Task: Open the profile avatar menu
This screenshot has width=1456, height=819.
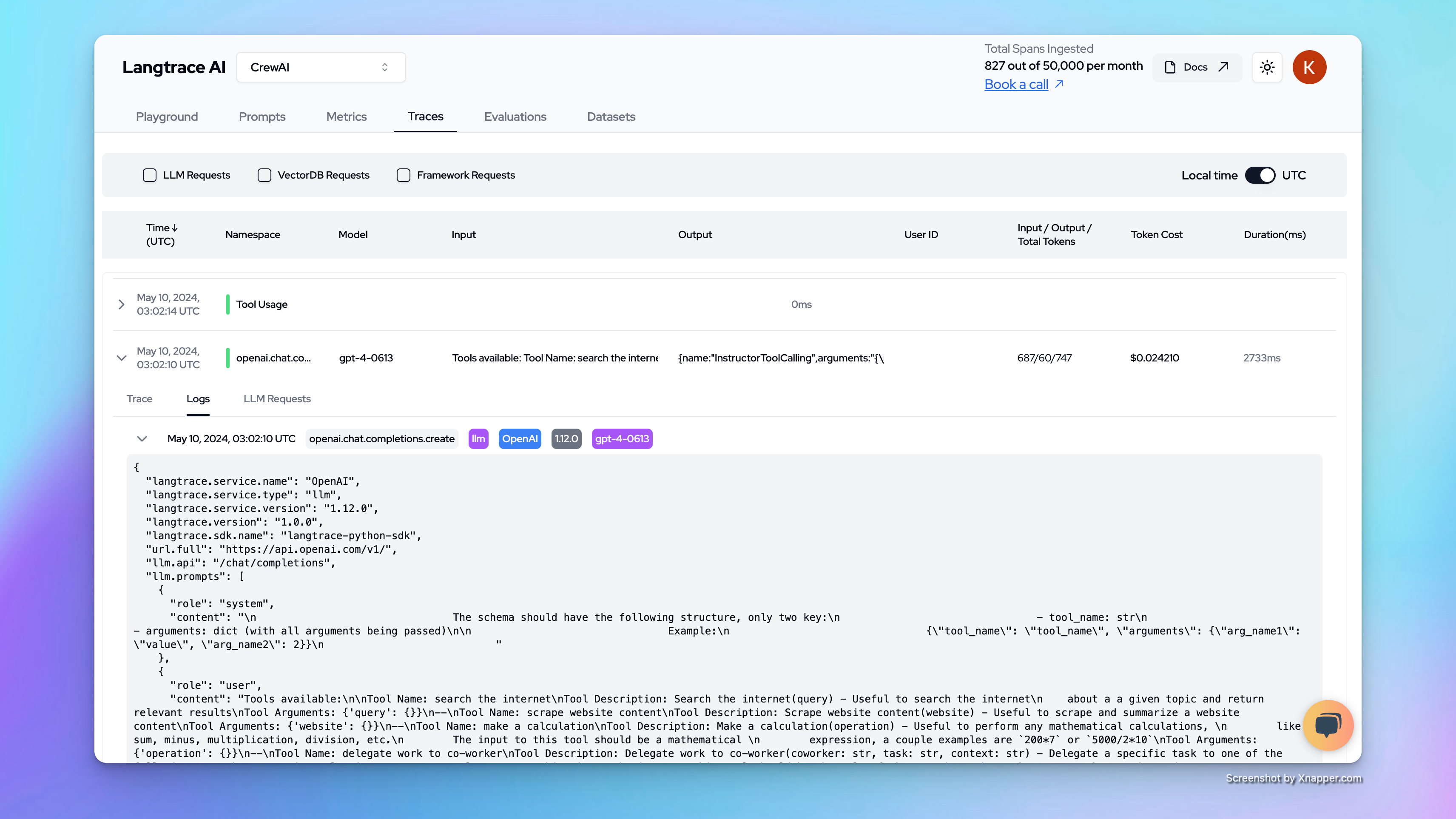Action: point(1310,67)
